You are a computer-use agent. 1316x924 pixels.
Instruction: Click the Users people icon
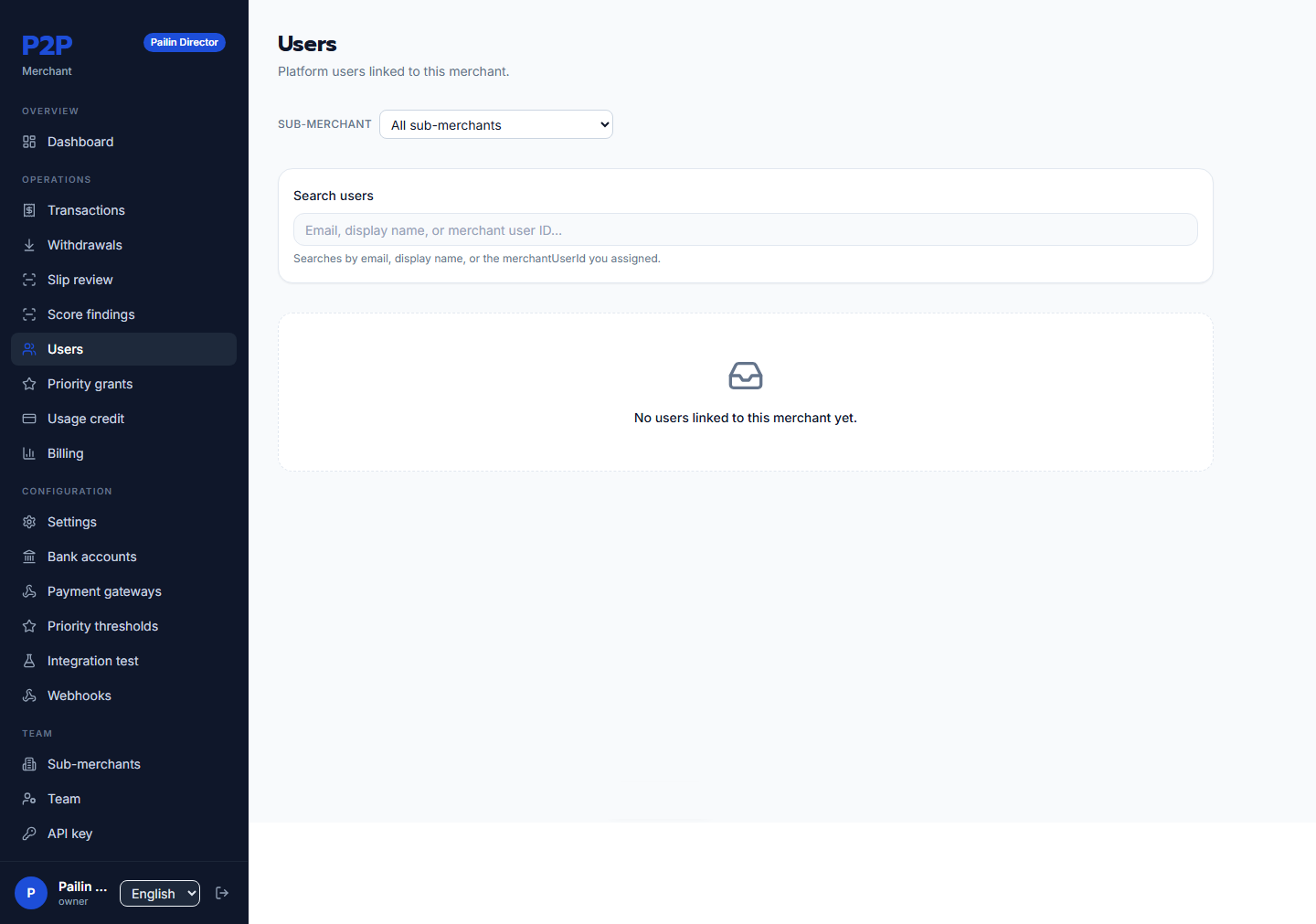point(29,349)
